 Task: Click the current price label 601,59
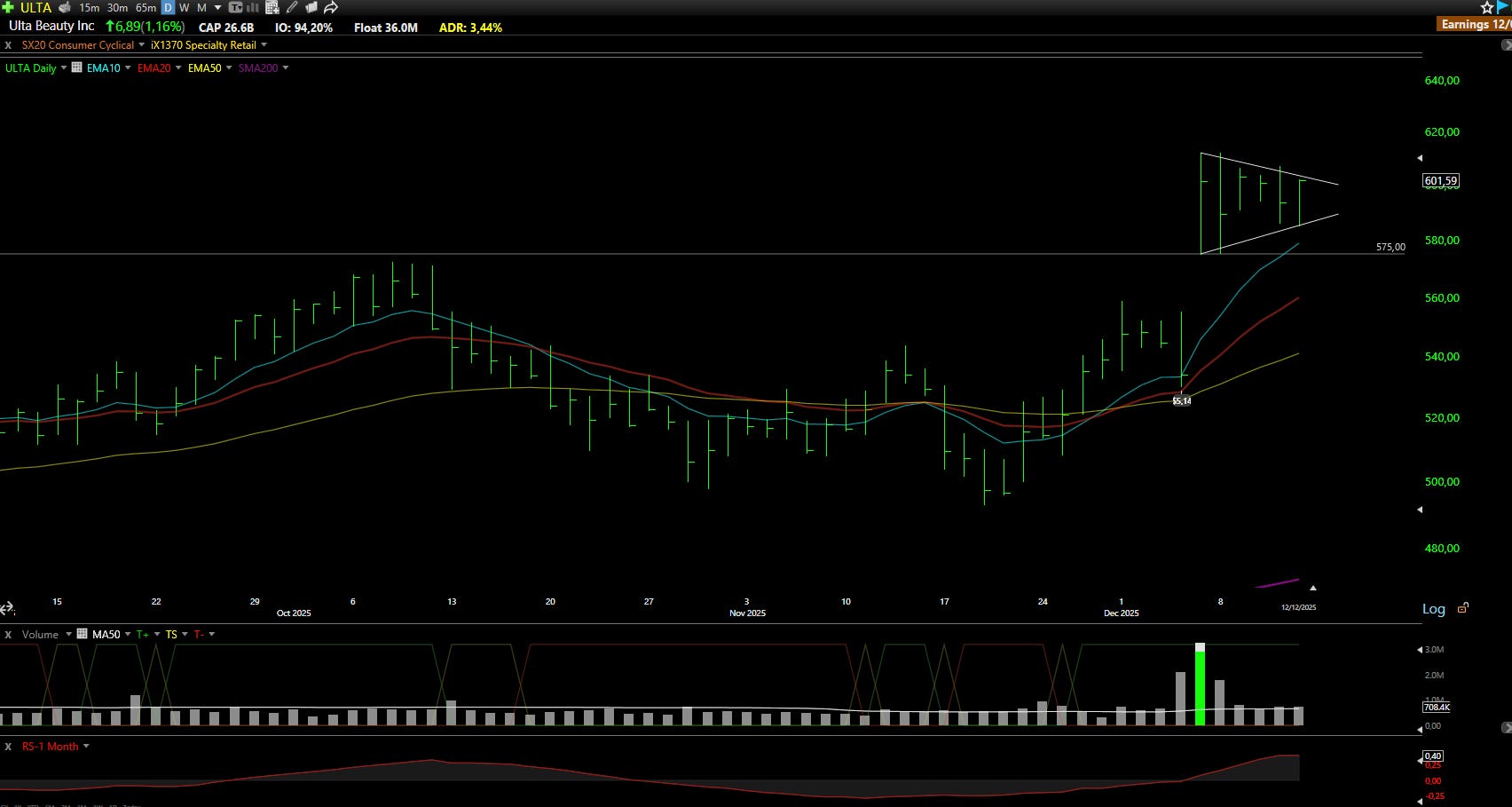(1441, 181)
